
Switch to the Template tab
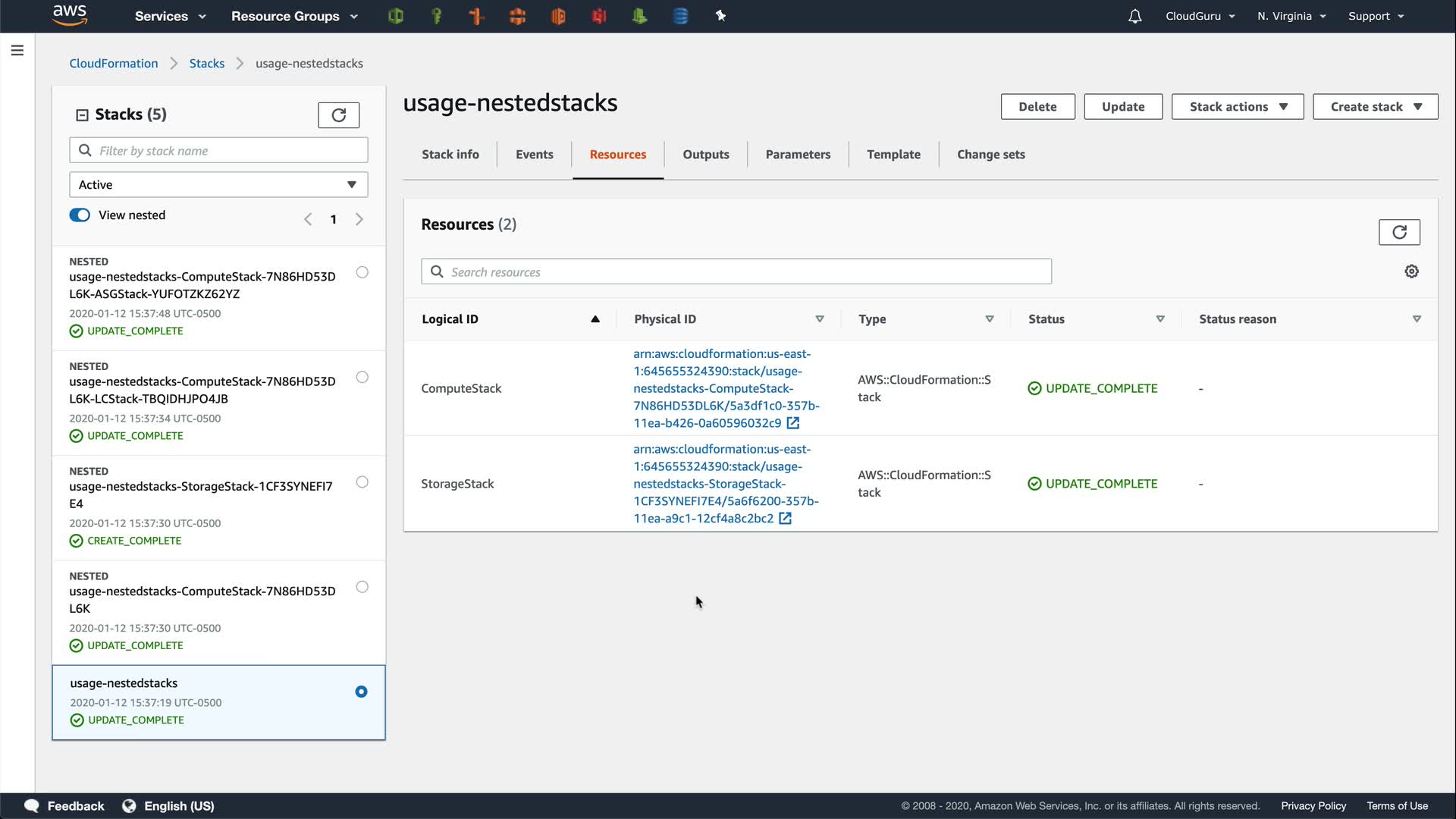click(x=893, y=155)
